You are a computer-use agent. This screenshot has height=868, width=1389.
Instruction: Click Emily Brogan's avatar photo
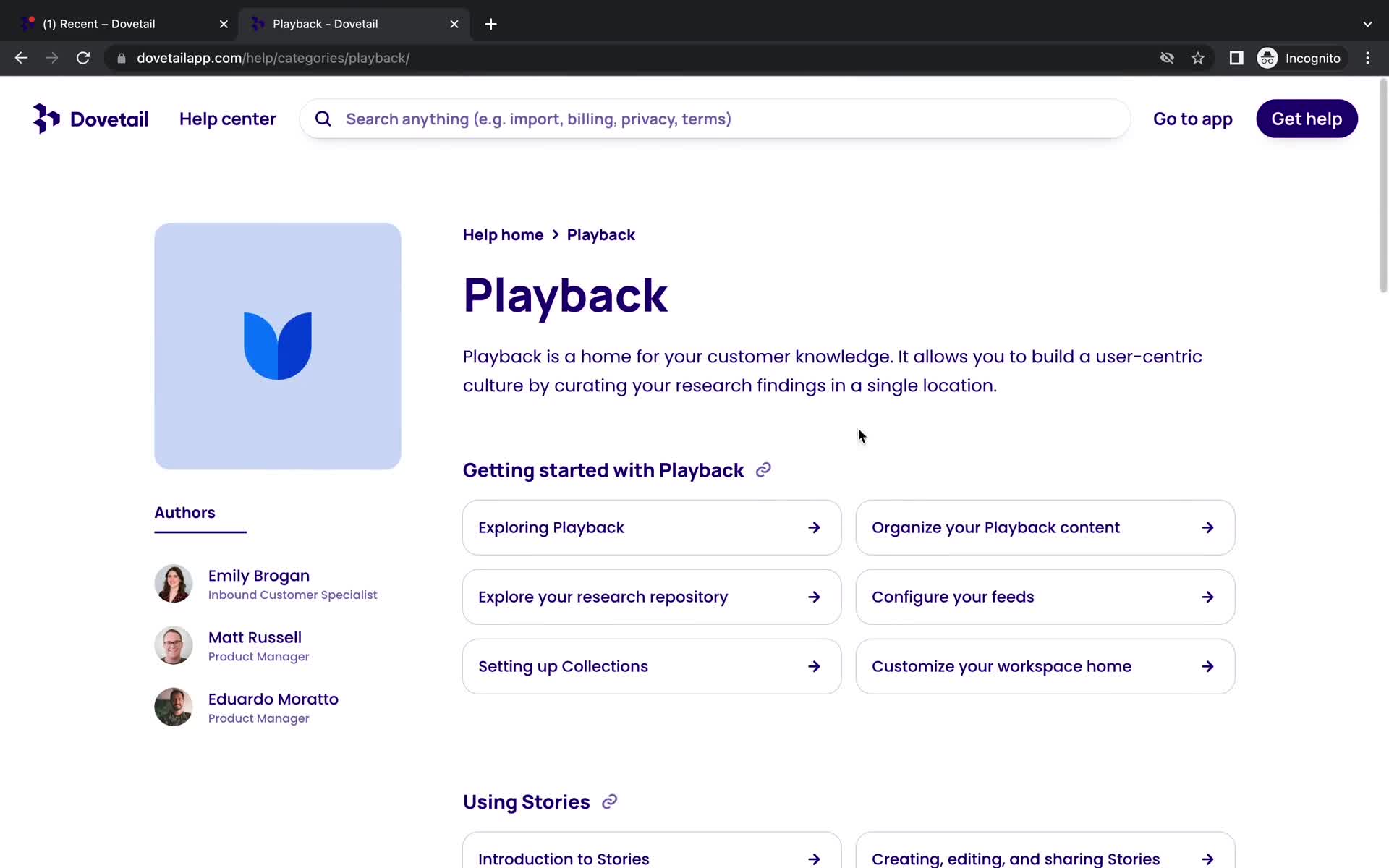[174, 583]
